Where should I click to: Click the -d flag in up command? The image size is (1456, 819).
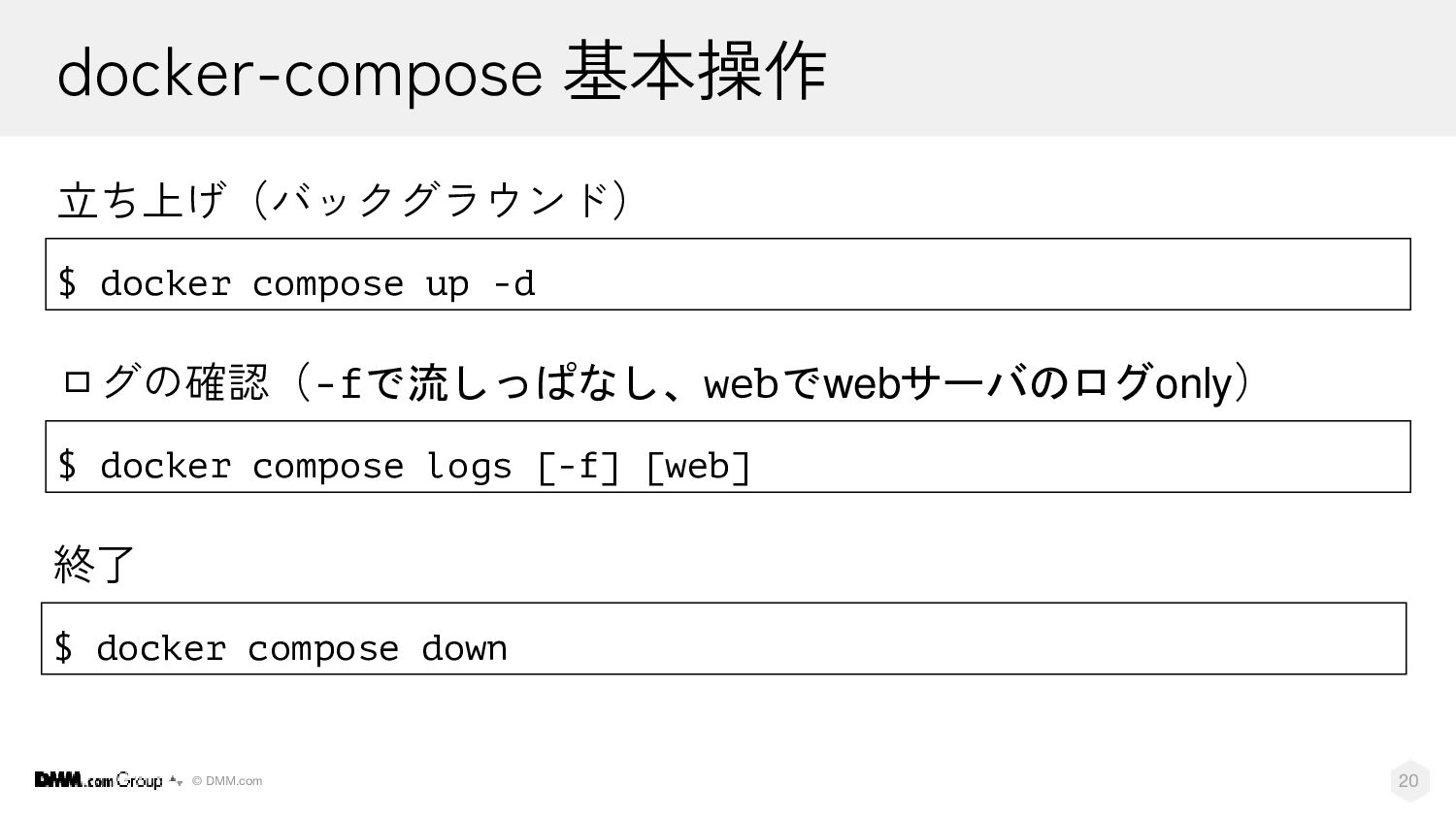(x=513, y=283)
